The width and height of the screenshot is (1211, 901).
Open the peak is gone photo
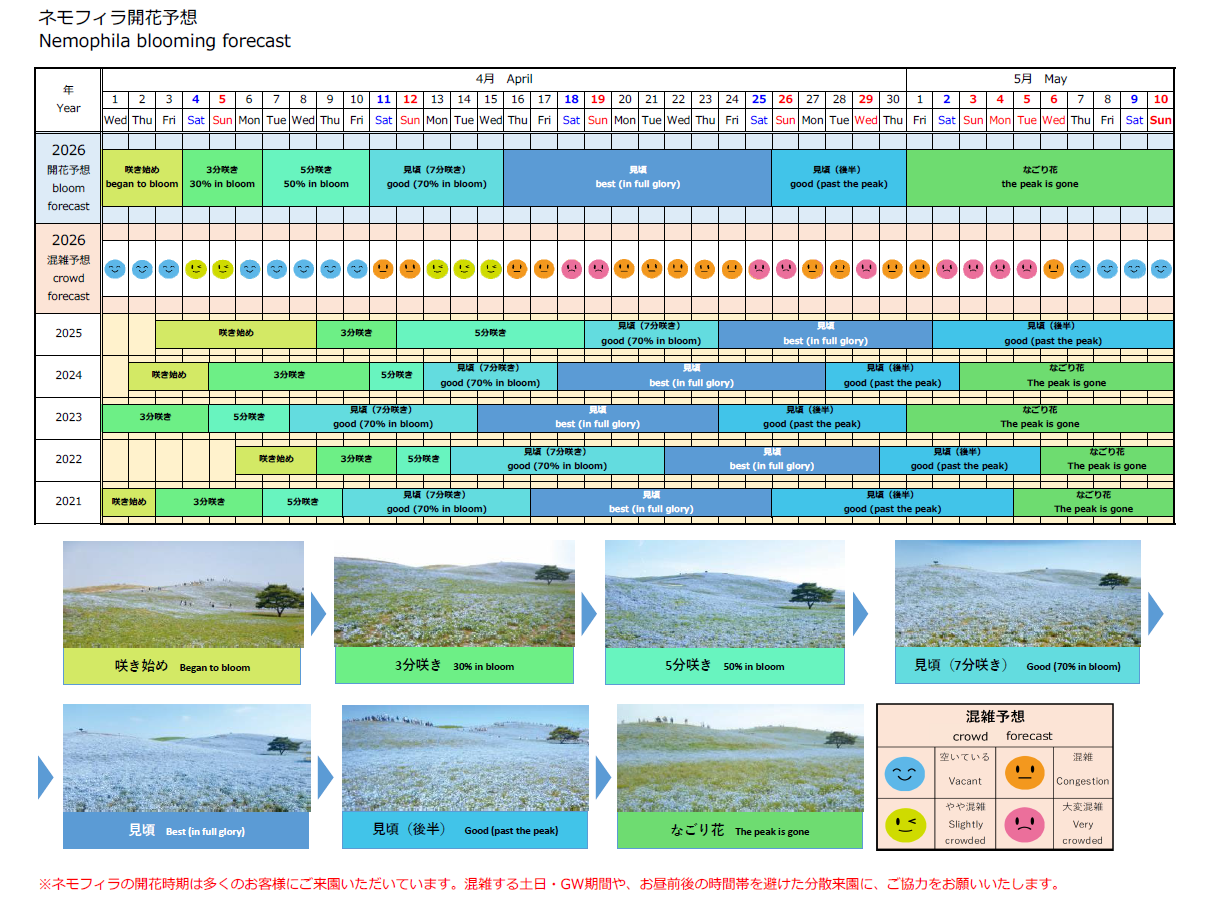[x=740, y=757]
